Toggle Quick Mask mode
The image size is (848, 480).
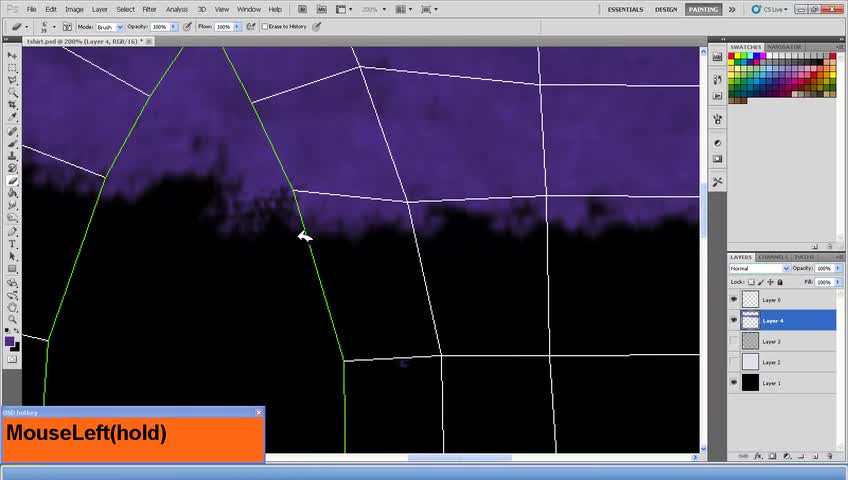click(12, 359)
